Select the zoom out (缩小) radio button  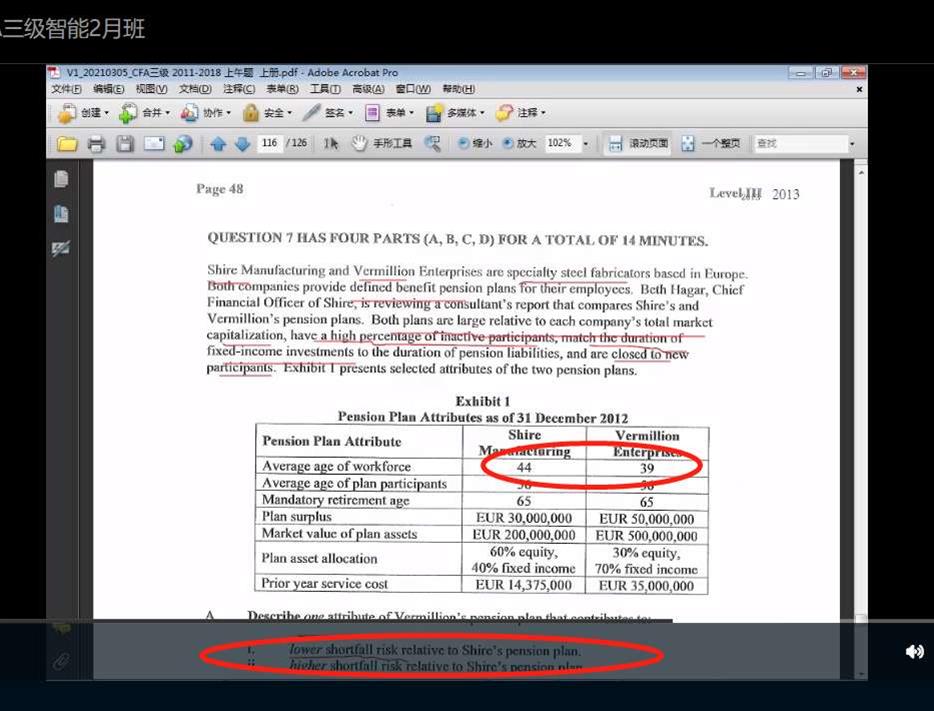[x=464, y=144]
